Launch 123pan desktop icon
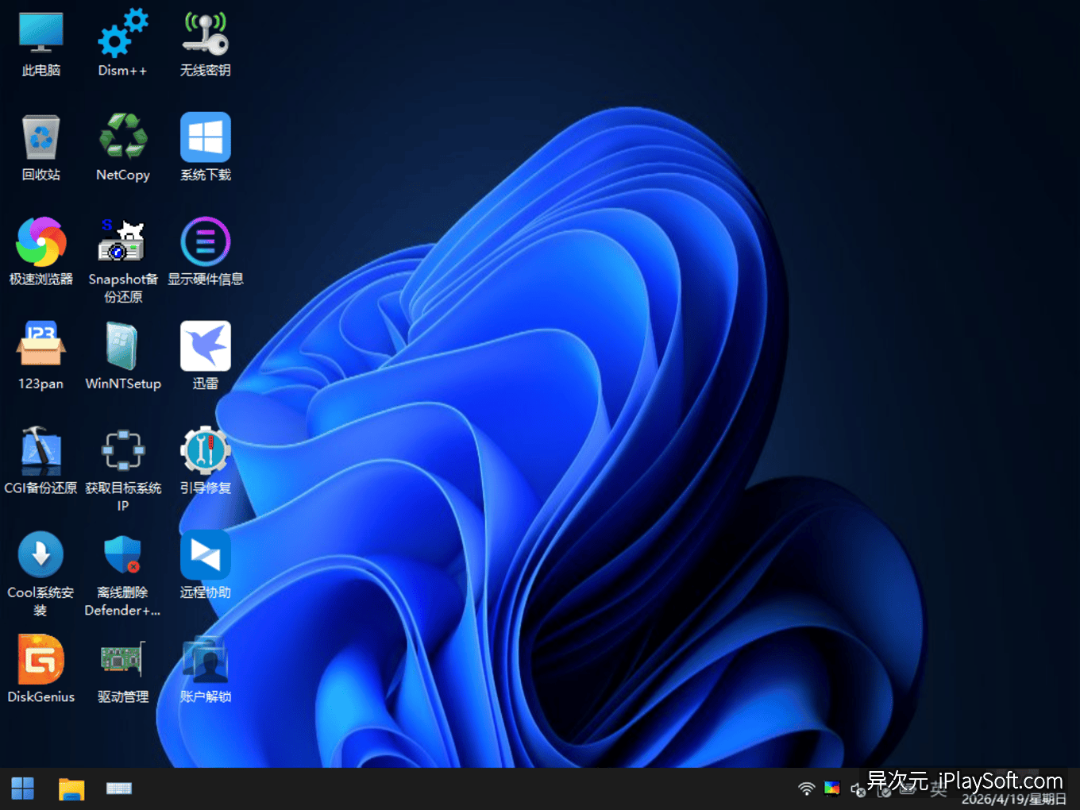The height and width of the screenshot is (810, 1080). point(41,356)
